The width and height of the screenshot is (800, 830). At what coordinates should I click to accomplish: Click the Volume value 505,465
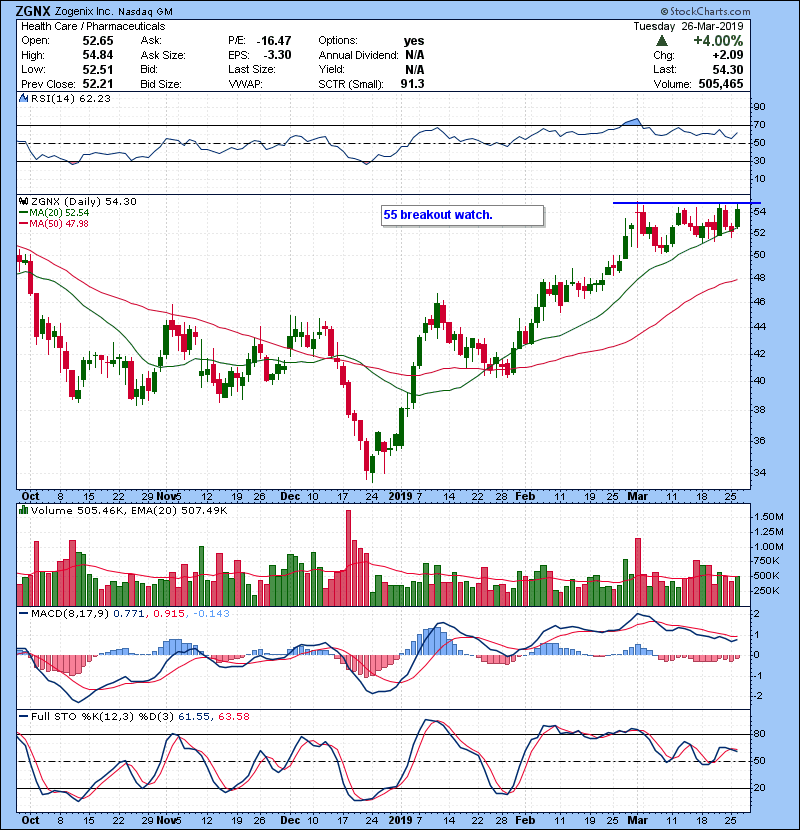[721, 84]
